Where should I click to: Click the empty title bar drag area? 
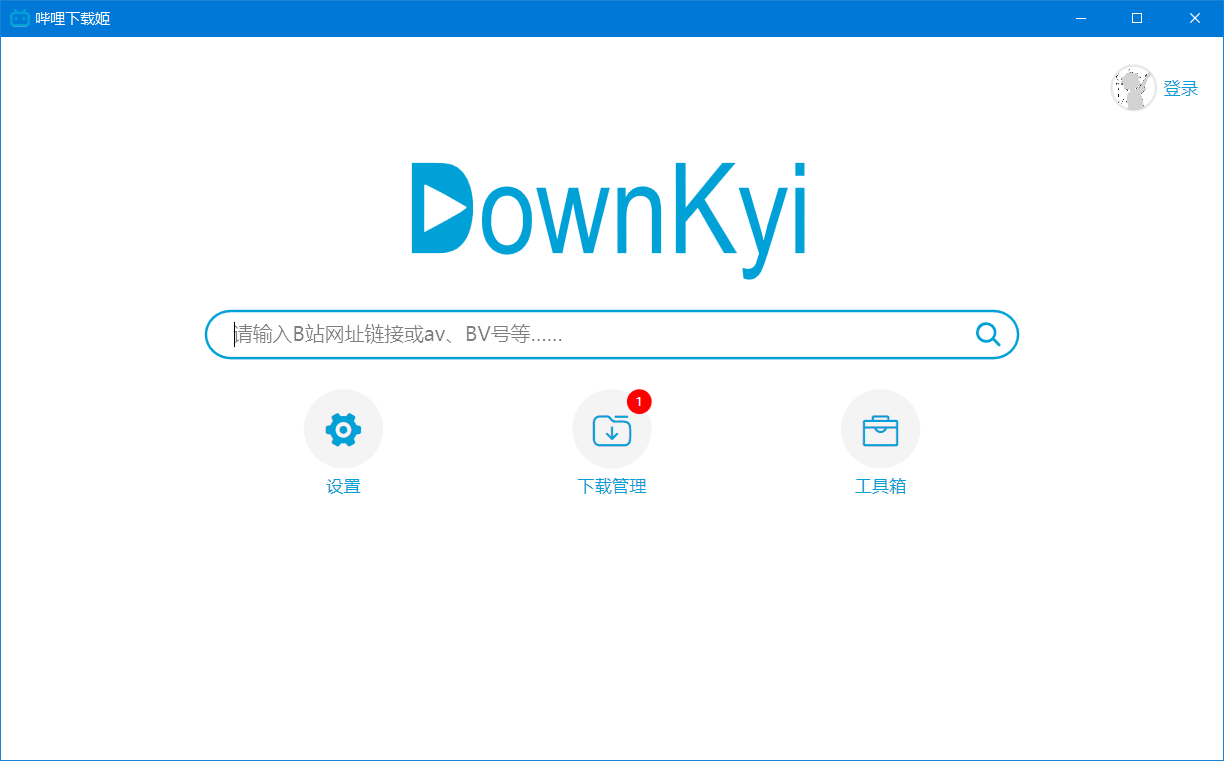pyautogui.click(x=600, y=18)
